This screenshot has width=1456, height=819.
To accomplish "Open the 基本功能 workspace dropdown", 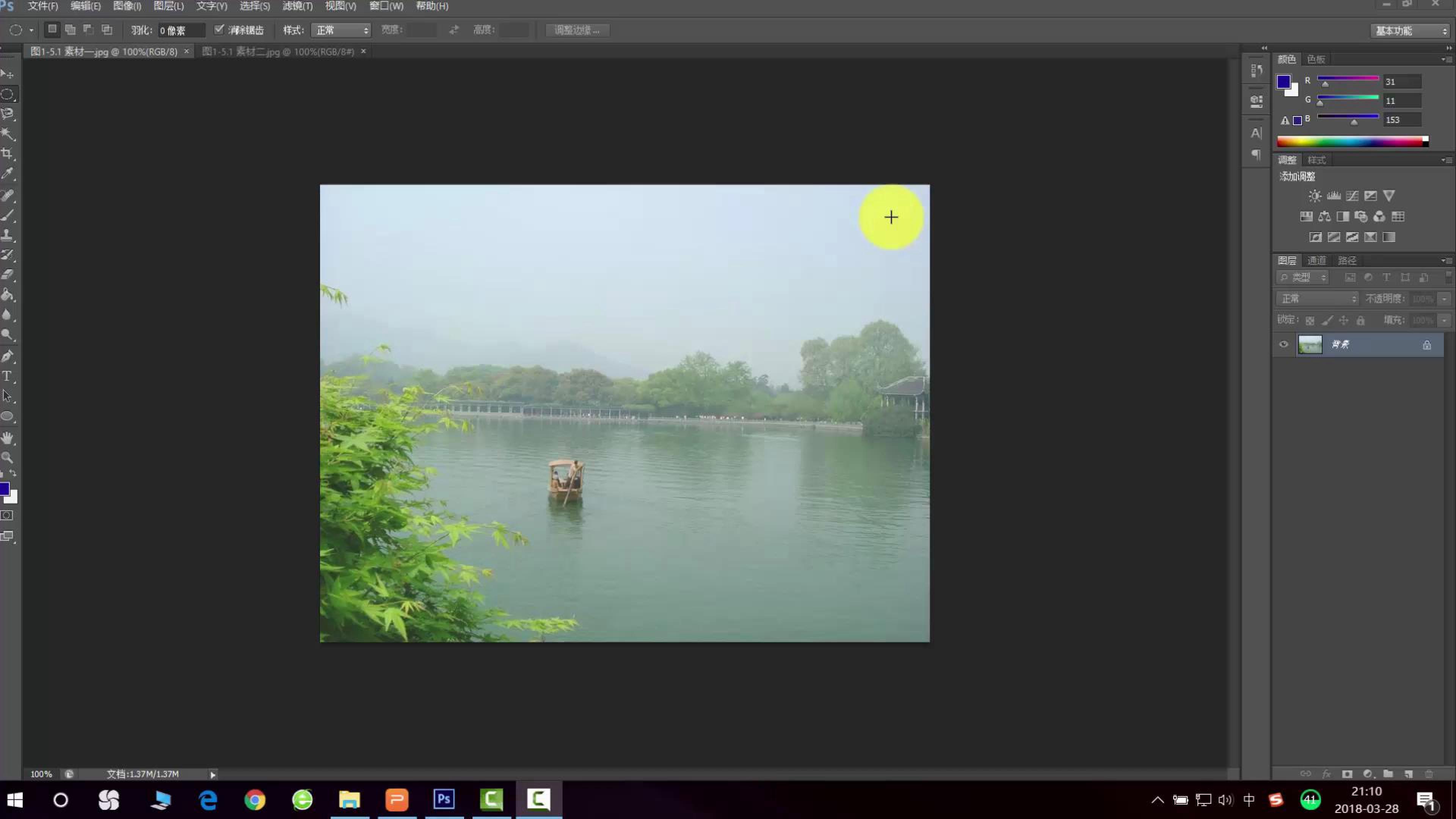I will [x=1410, y=30].
